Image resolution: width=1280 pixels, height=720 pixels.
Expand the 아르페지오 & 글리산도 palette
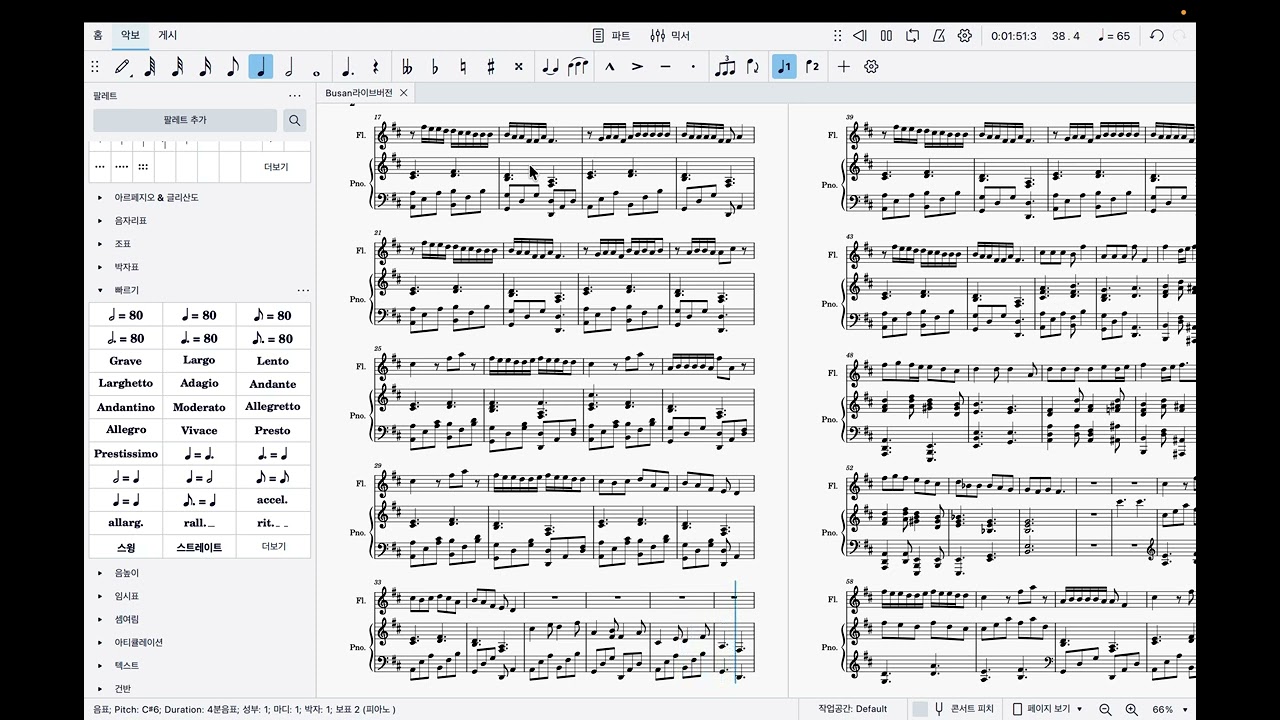[x=100, y=198]
